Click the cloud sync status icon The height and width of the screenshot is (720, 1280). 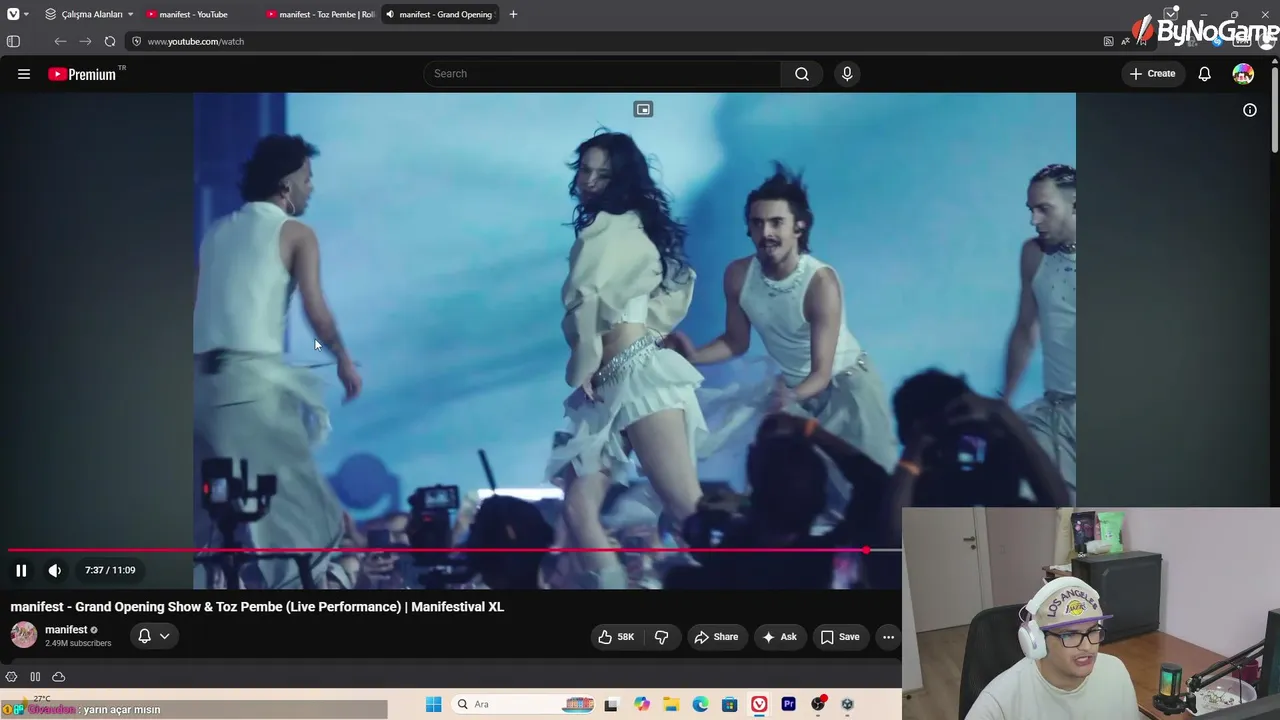(x=58, y=677)
